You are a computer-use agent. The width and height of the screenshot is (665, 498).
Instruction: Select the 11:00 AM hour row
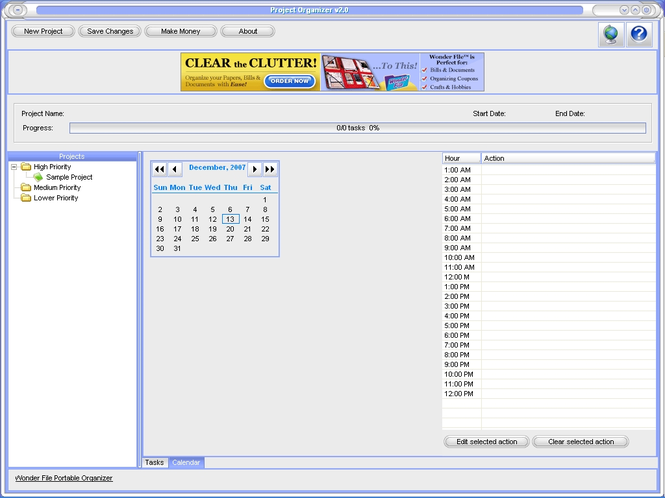(x=548, y=267)
